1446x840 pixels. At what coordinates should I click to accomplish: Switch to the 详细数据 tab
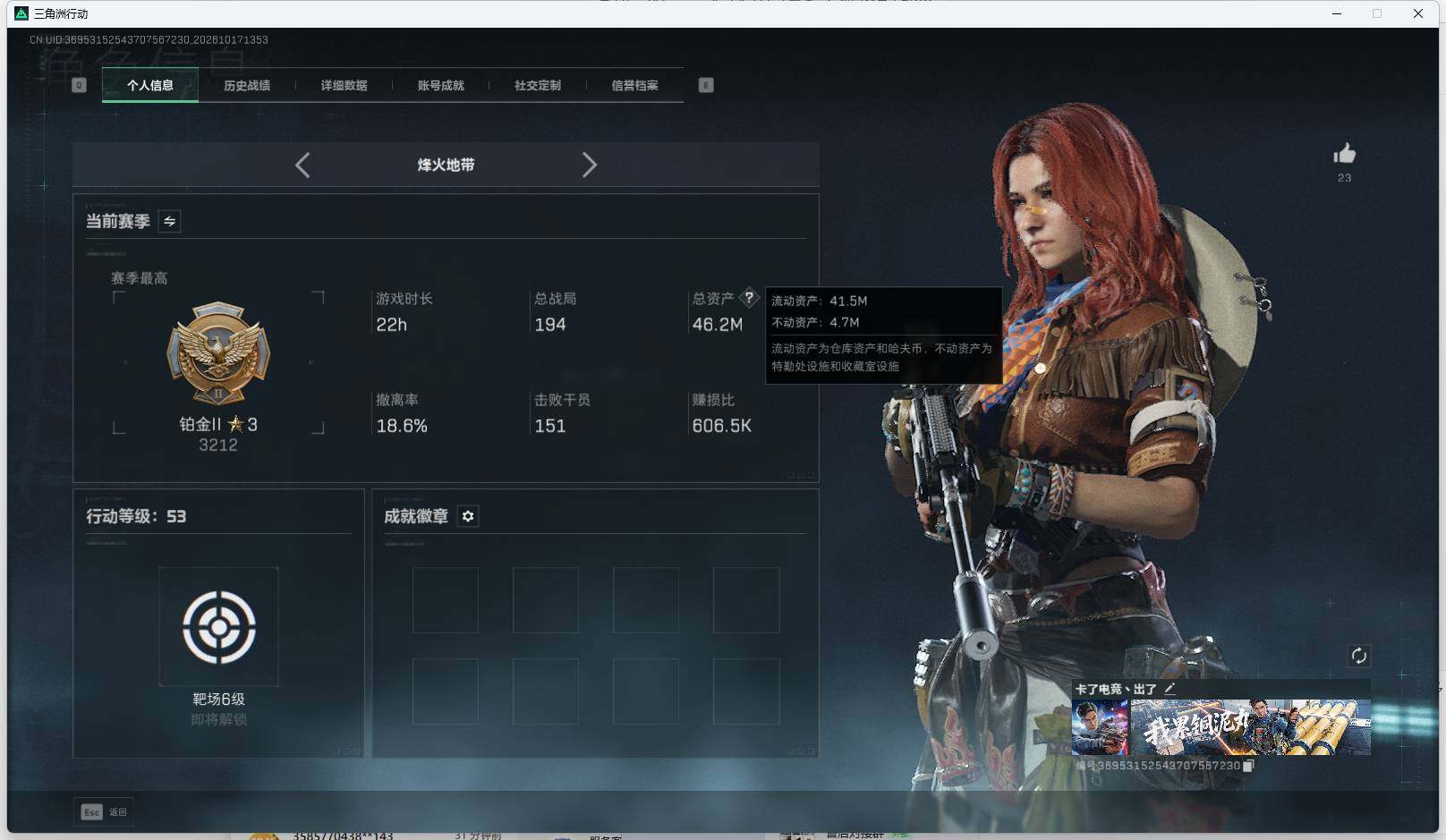344,85
